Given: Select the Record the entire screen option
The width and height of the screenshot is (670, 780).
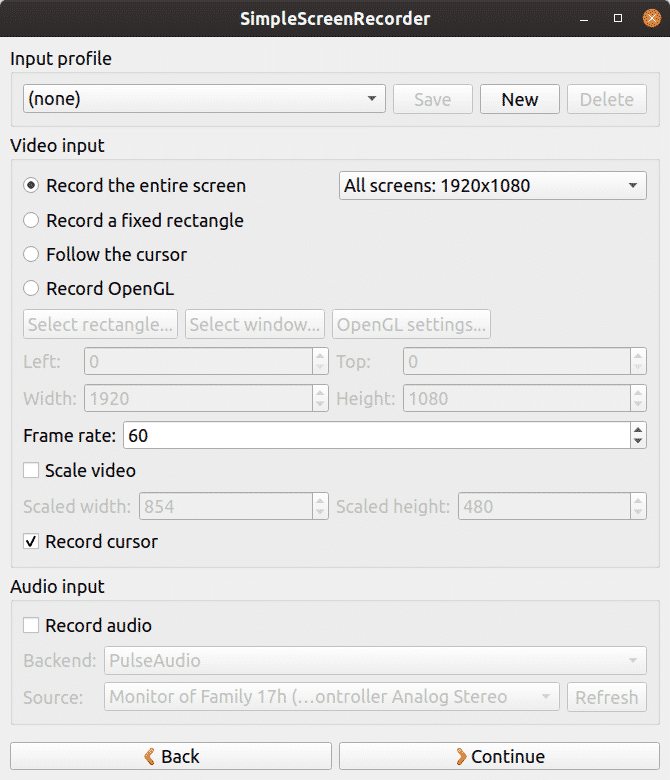Looking at the screenshot, I should pos(32,186).
